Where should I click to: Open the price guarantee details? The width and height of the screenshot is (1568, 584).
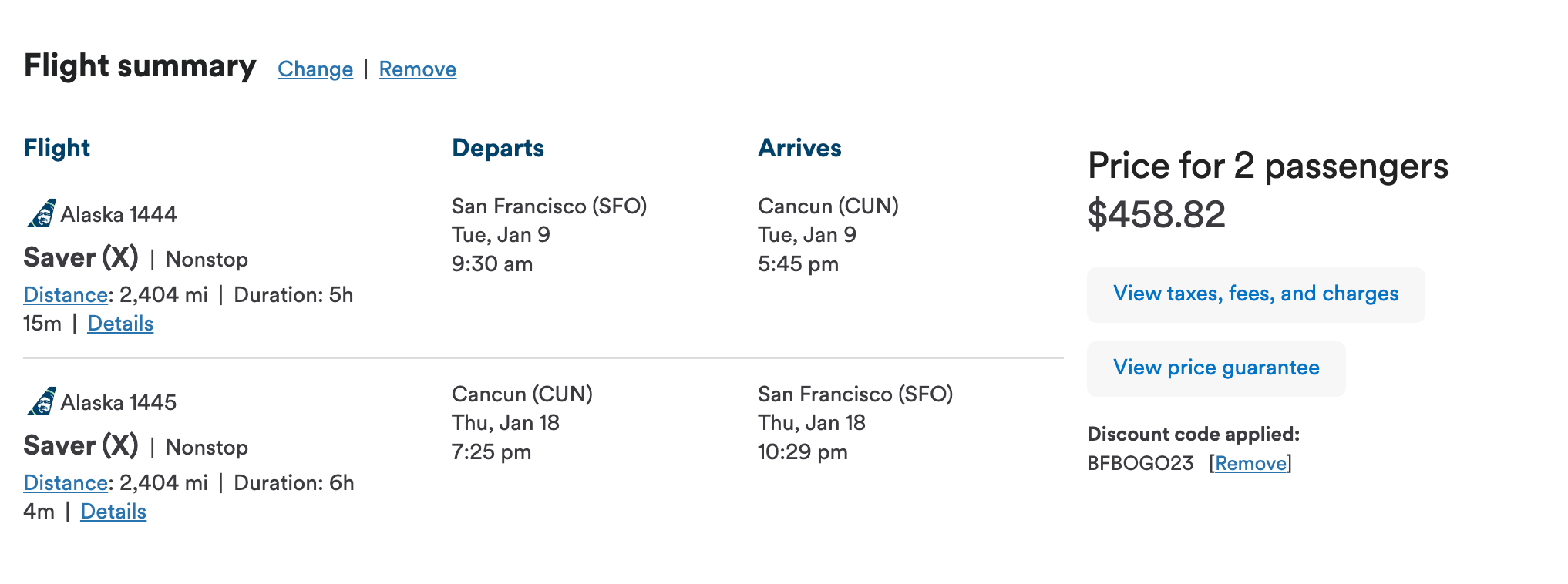(x=1216, y=368)
